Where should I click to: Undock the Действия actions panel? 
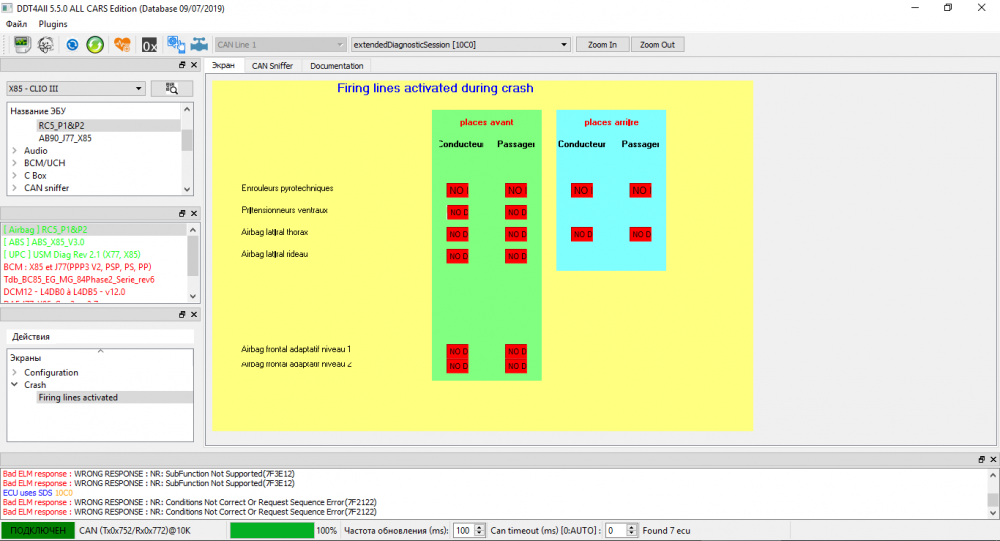pyautogui.click(x=182, y=315)
